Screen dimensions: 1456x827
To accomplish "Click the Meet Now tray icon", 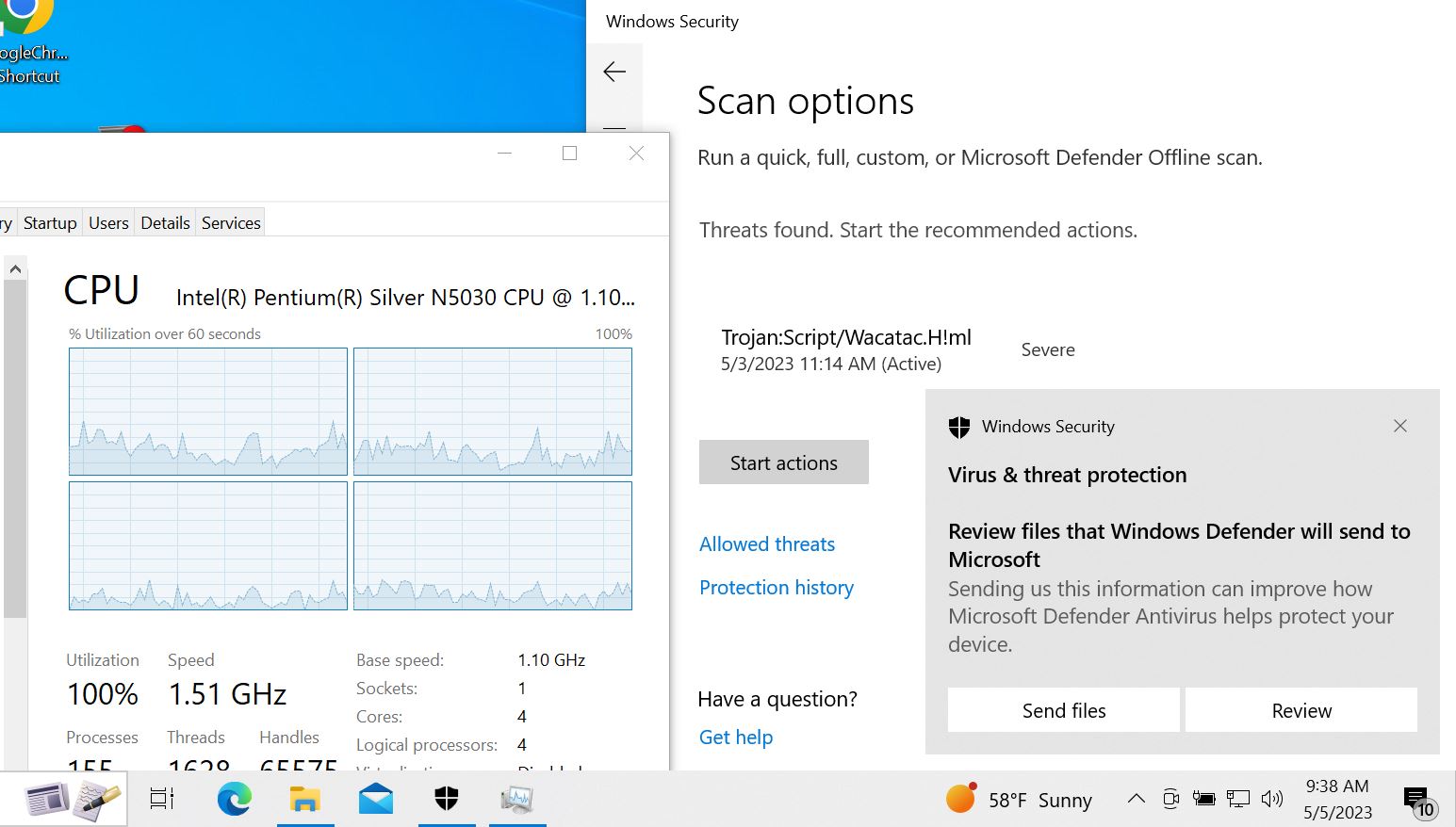I will (1170, 799).
